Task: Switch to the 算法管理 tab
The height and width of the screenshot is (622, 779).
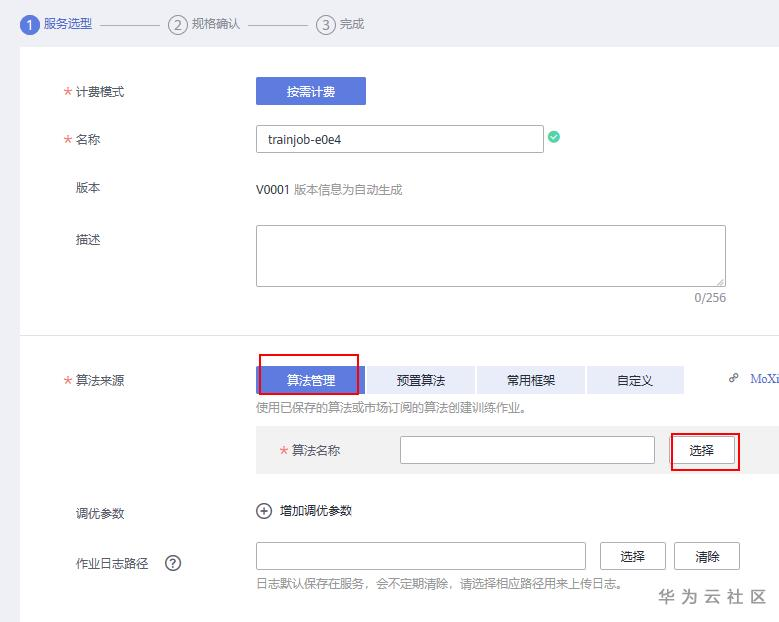Action: coord(311,380)
